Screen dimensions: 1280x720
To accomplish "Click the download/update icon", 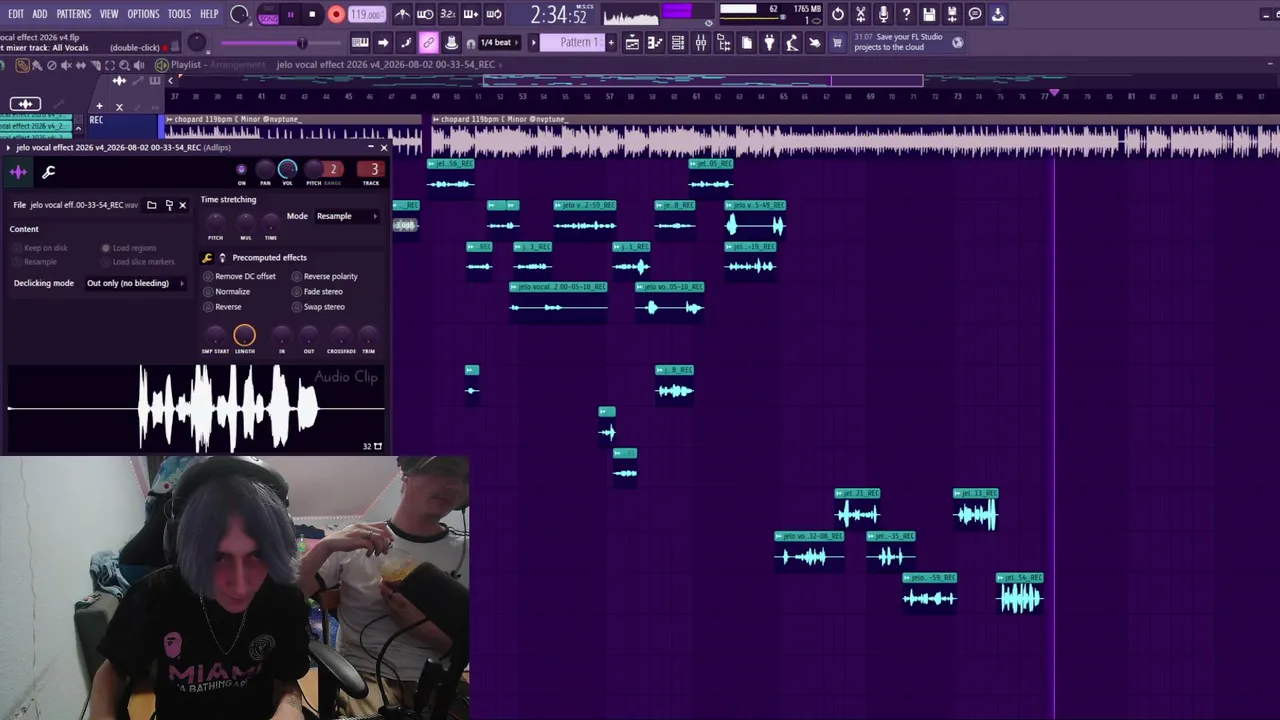I will pyautogui.click(x=998, y=14).
